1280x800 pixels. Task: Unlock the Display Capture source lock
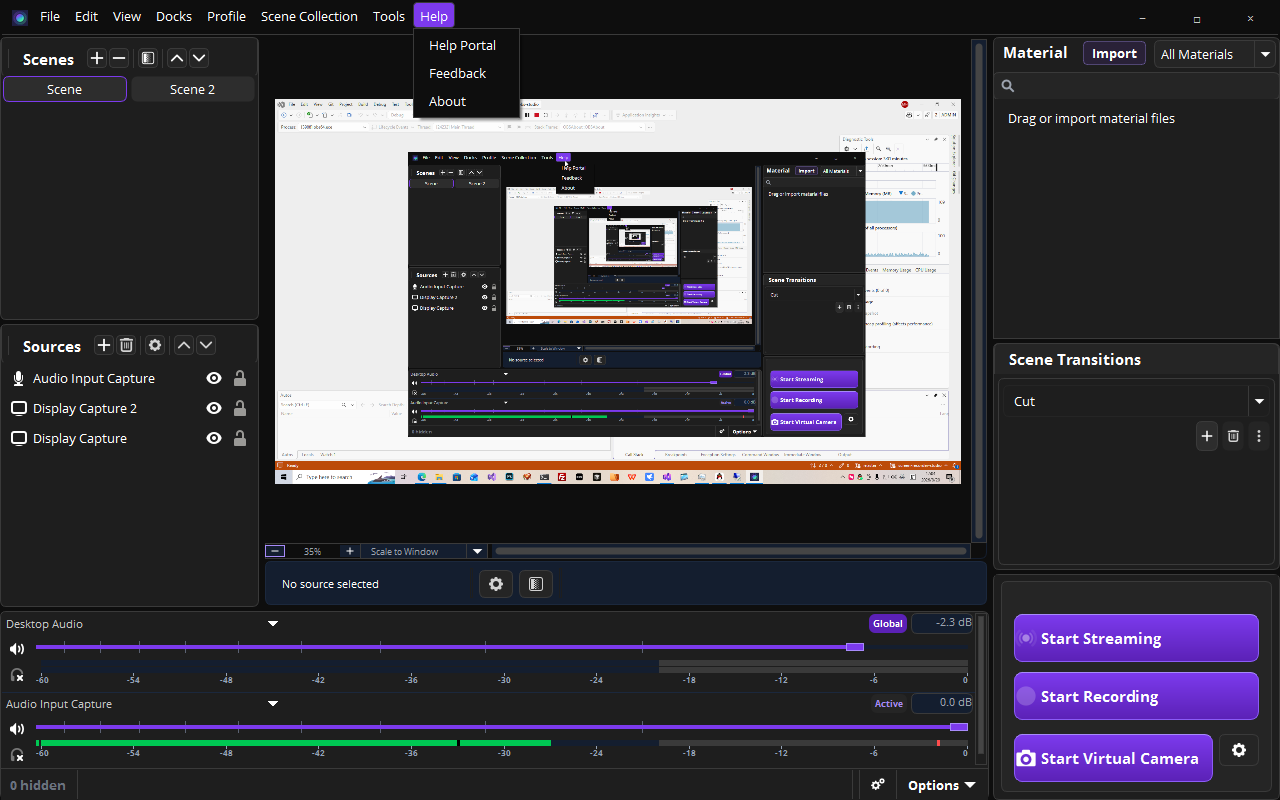click(240, 438)
